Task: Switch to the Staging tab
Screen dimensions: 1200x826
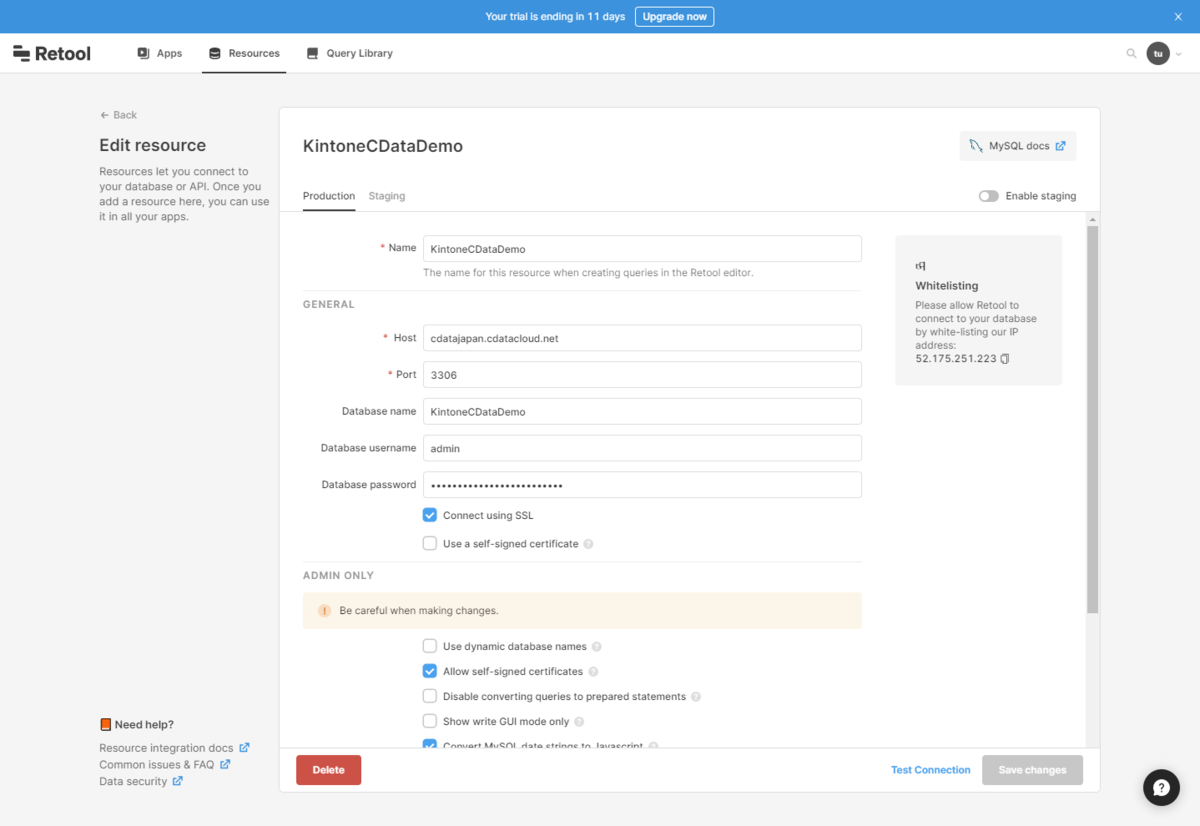Action: click(x=387, y=196)
